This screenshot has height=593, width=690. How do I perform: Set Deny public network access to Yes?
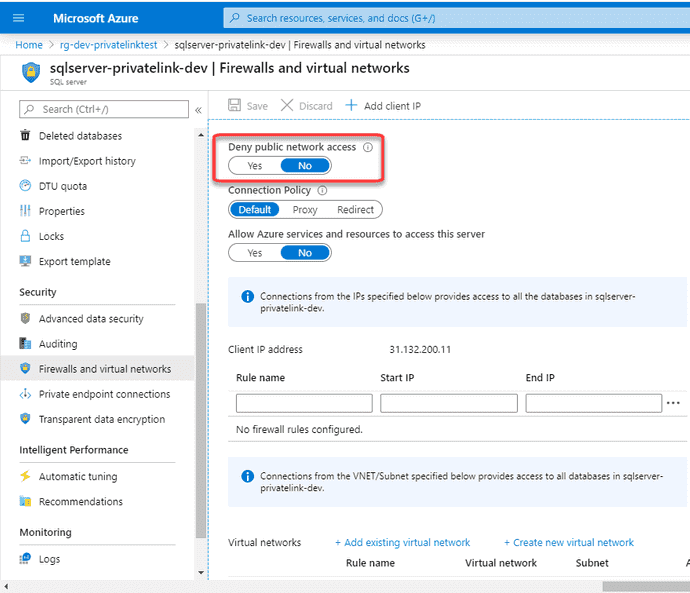point(254,166)
